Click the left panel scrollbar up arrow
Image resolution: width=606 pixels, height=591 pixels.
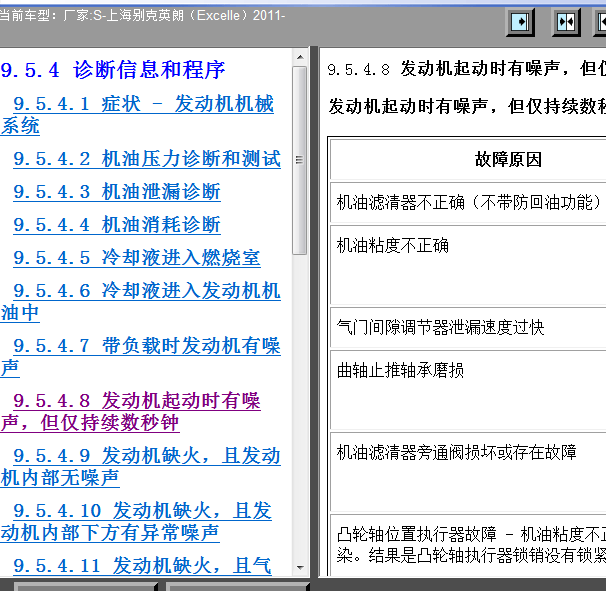[300, 57]
